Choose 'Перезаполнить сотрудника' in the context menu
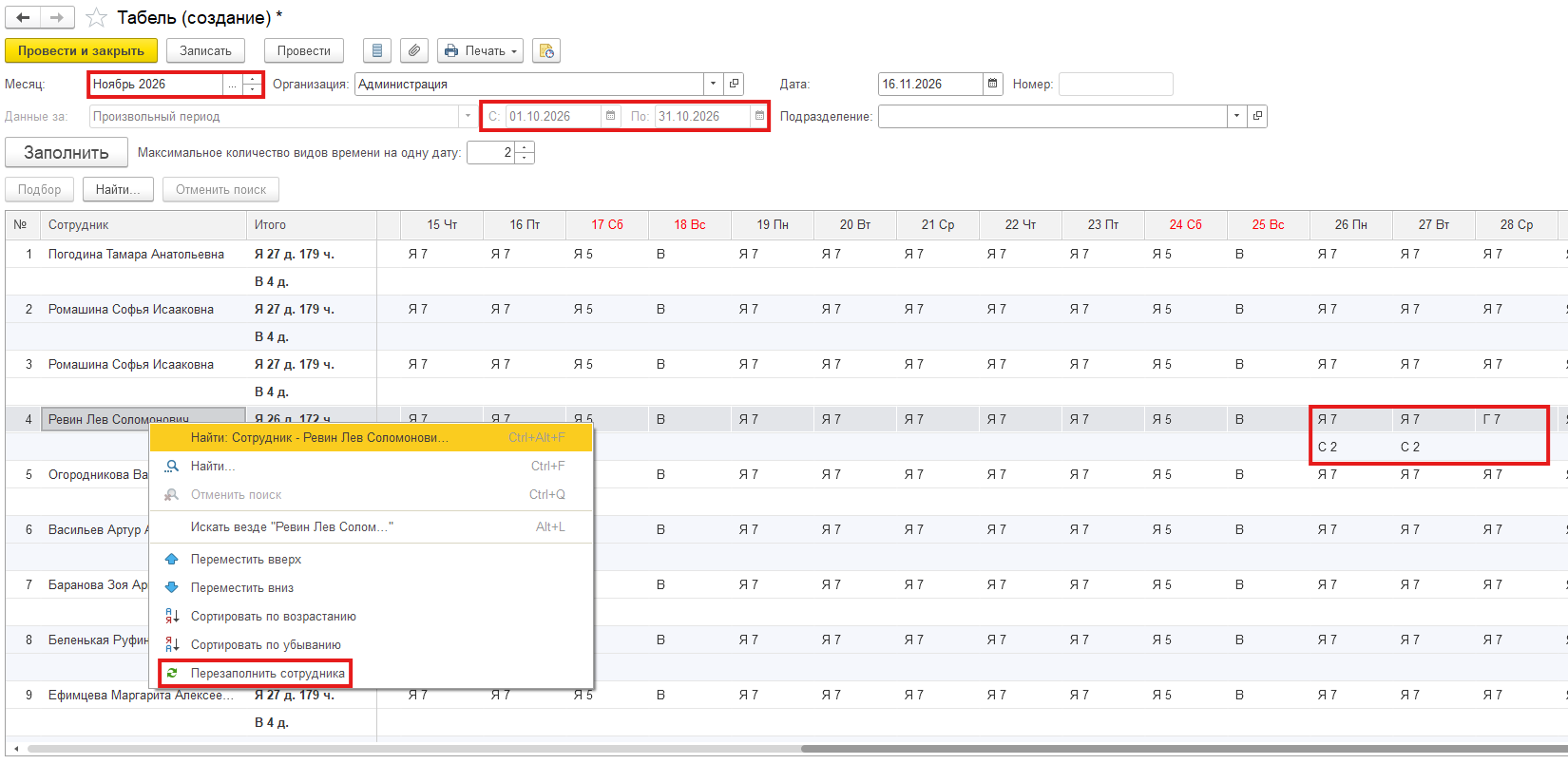The width and height of the screenshot is (1568, 764). pyautogui.click(x=372, y=674)
